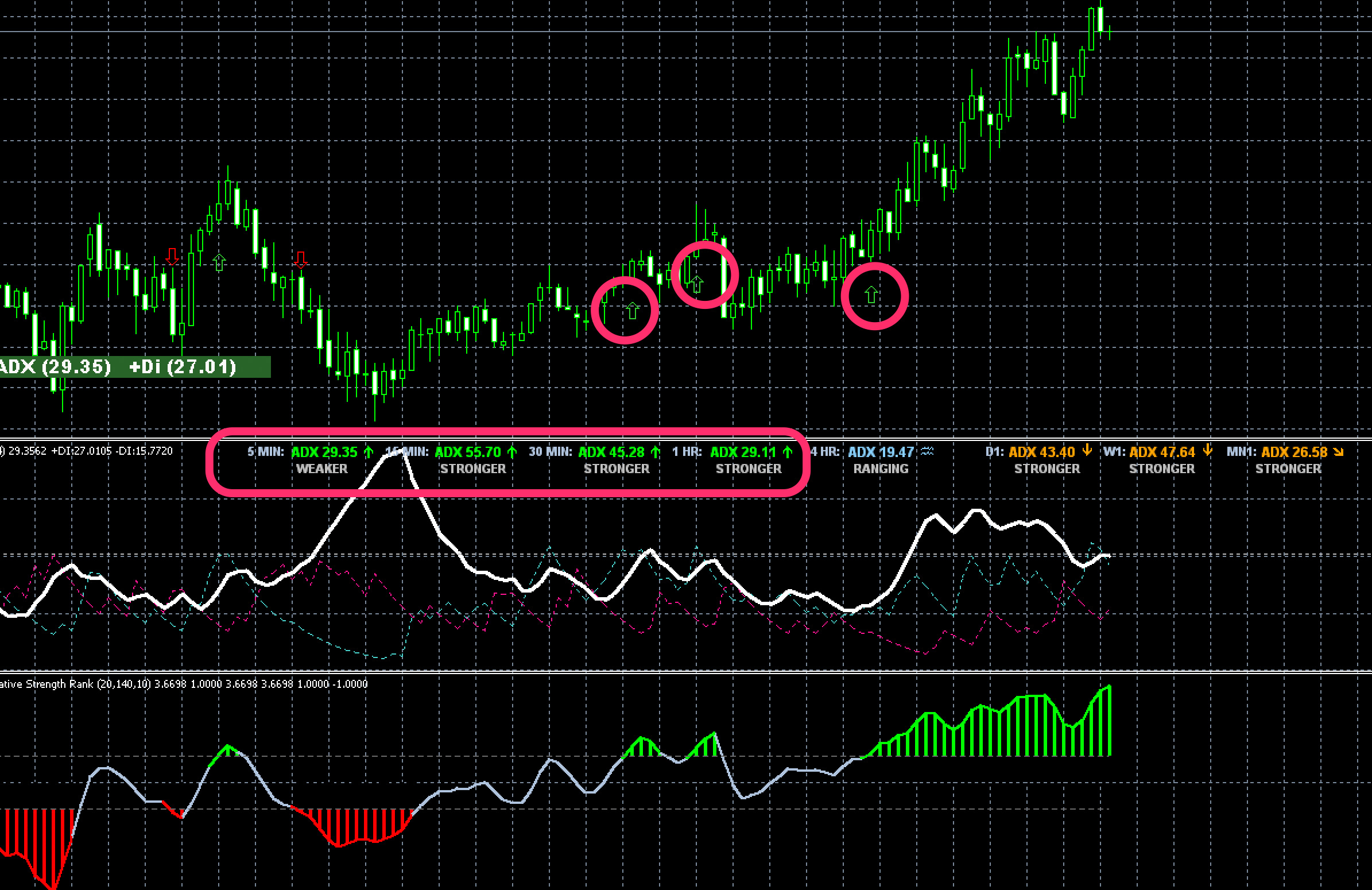Click the MN1 timeframe label
The width and height of the screenshot is (1372, 890).
[1241, 451]
